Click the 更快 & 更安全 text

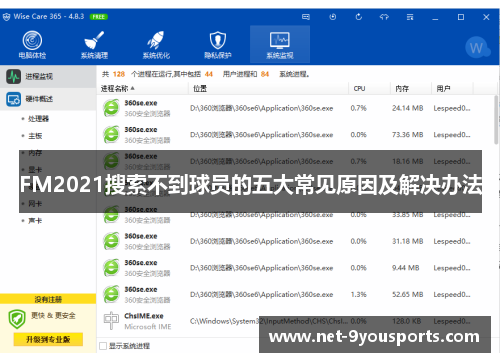click(53, 315)
